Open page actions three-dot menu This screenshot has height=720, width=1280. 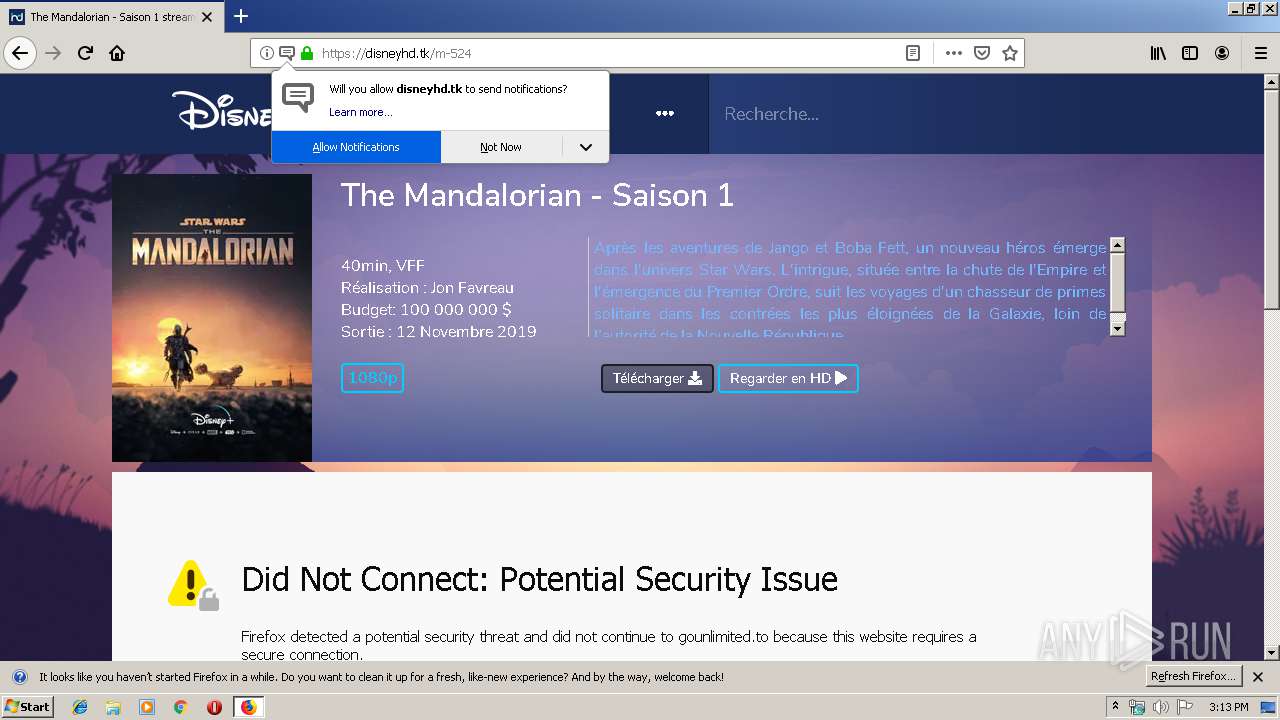(954, 53)
